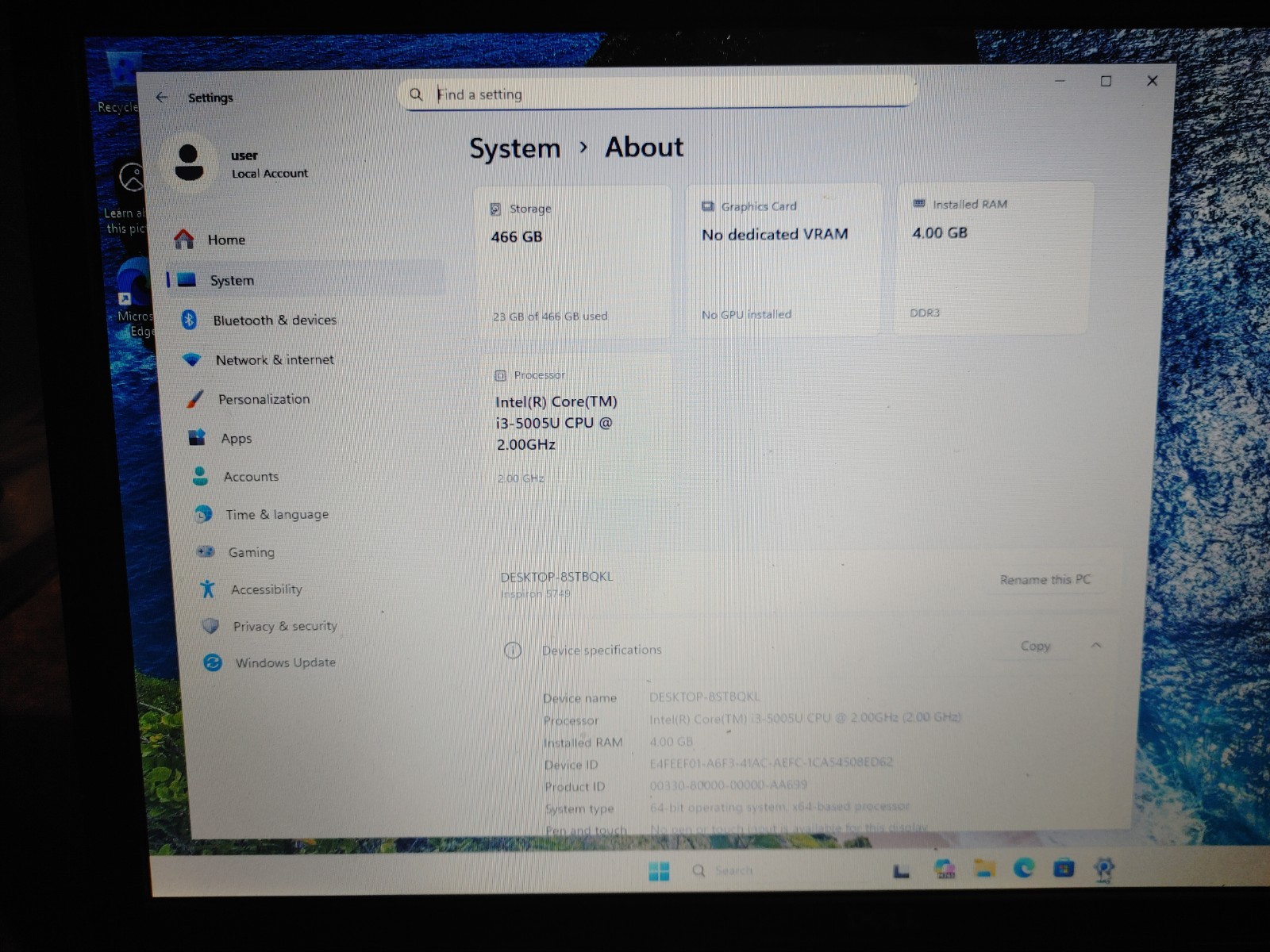Click System in the breadcrumb
The height and width of the screenshot is (952, 1270).
[x=515, y=148]
